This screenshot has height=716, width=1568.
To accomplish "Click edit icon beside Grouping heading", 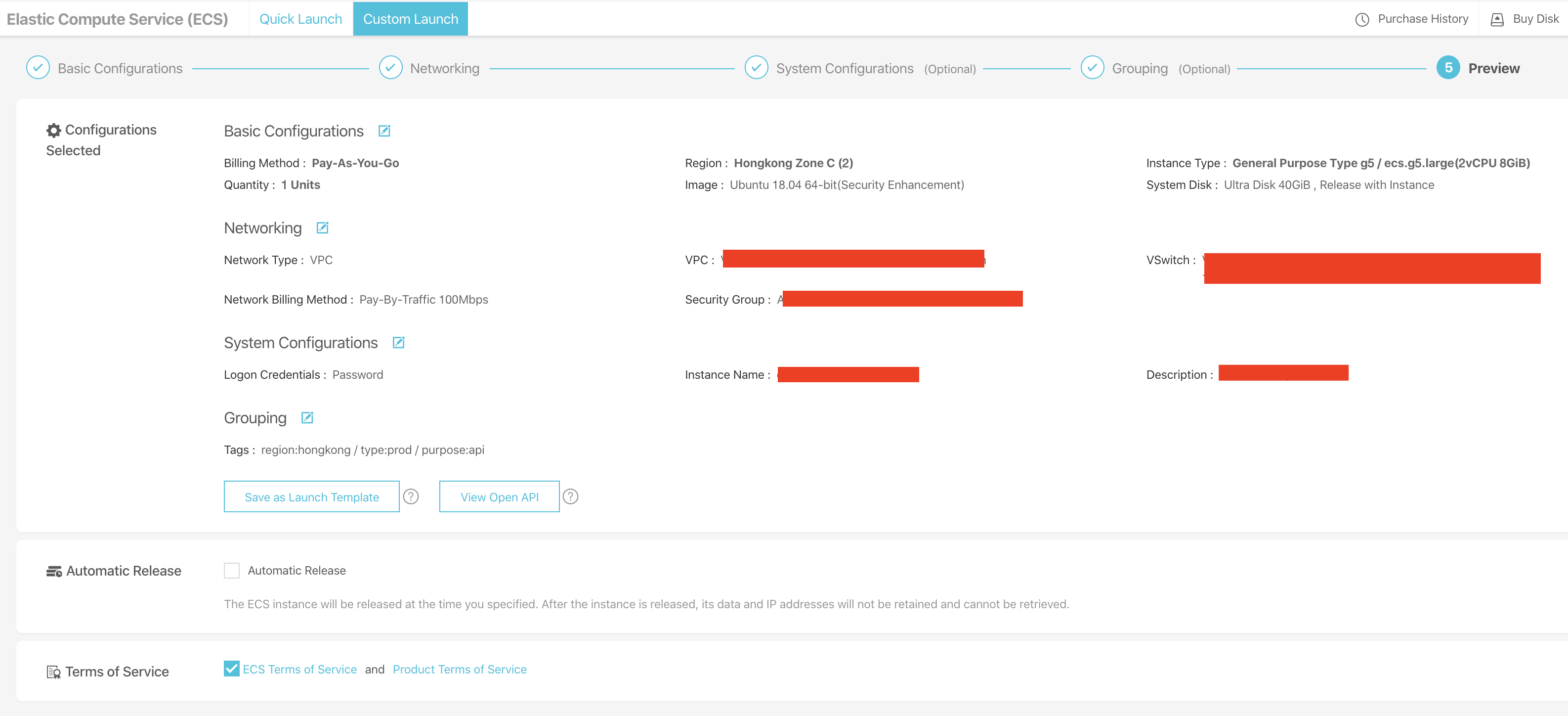I will click(307, 418).
